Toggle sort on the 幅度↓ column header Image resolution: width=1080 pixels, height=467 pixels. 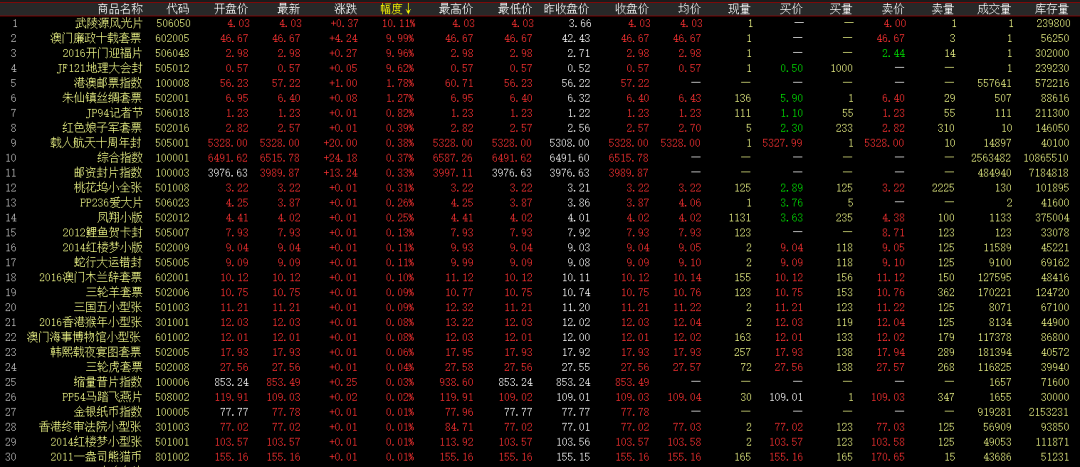[397, 9]
